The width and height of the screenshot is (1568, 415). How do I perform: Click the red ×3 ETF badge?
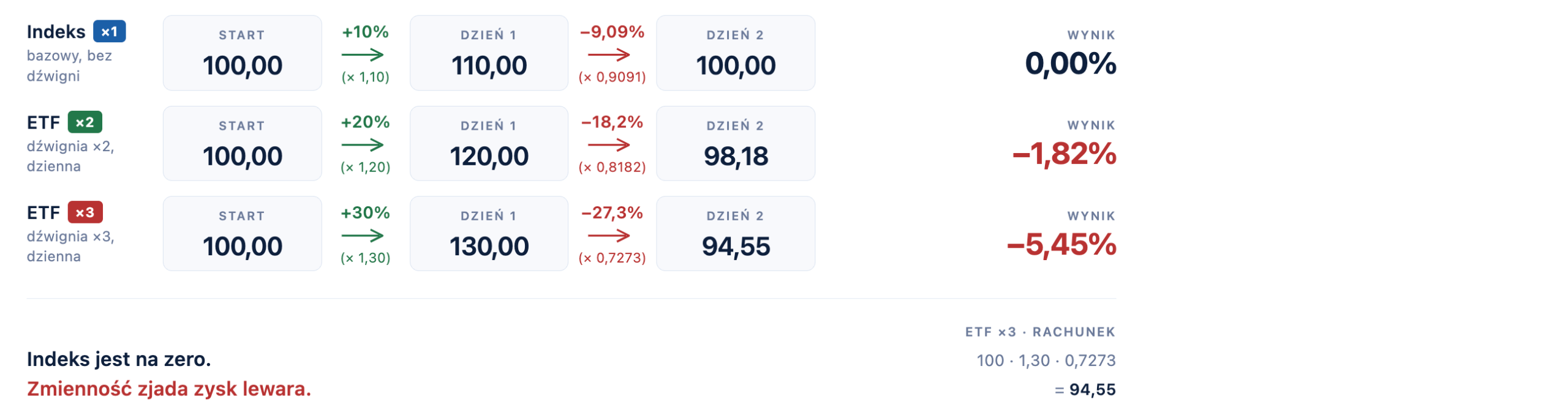(85, 212)
